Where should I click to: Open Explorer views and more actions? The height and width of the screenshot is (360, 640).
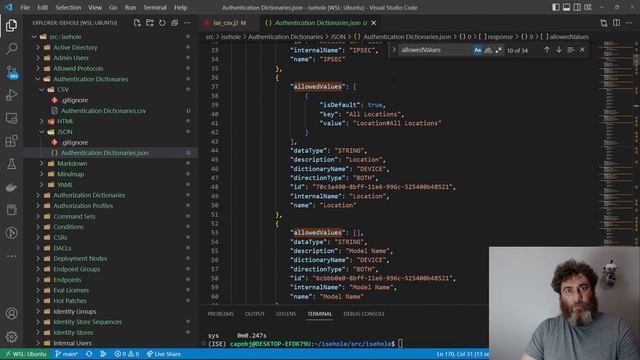coord(187,23)
